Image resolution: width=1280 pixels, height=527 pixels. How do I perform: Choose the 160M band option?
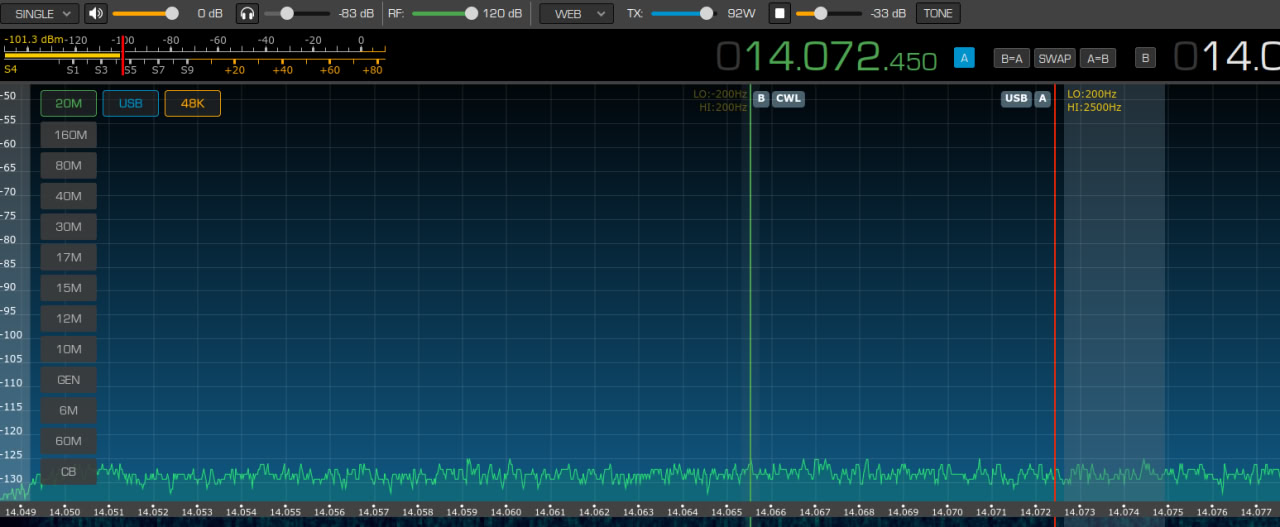pyautogui.click(x=68, y=135)
